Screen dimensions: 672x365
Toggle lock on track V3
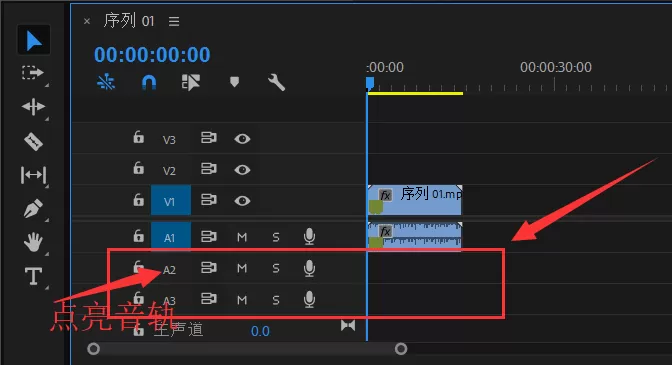(138, 137)
